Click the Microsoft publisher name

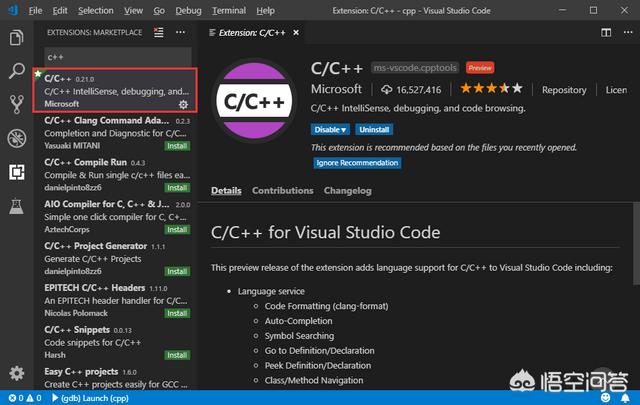(x=336, y=89)
